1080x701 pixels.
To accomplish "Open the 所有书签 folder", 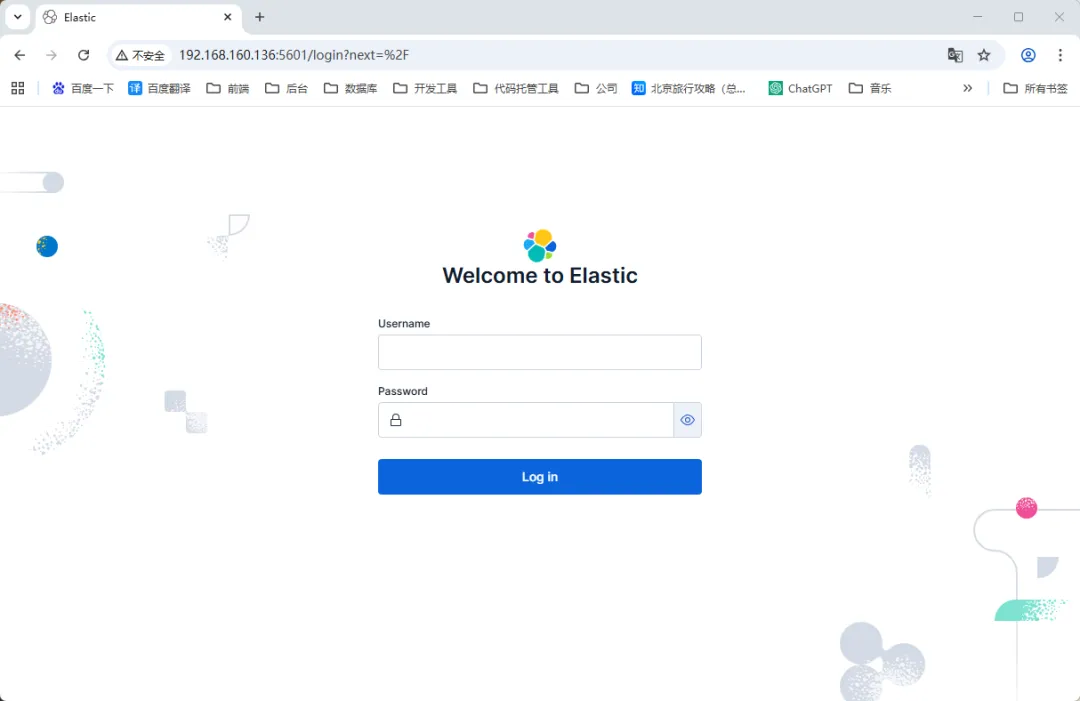I will [x=1035, y=88].
